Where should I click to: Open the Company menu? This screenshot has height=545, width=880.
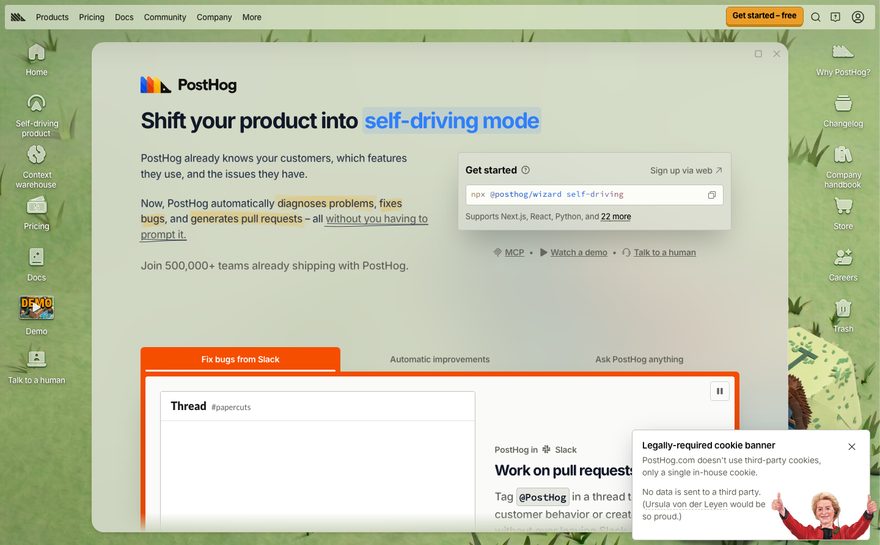(214, 17)
